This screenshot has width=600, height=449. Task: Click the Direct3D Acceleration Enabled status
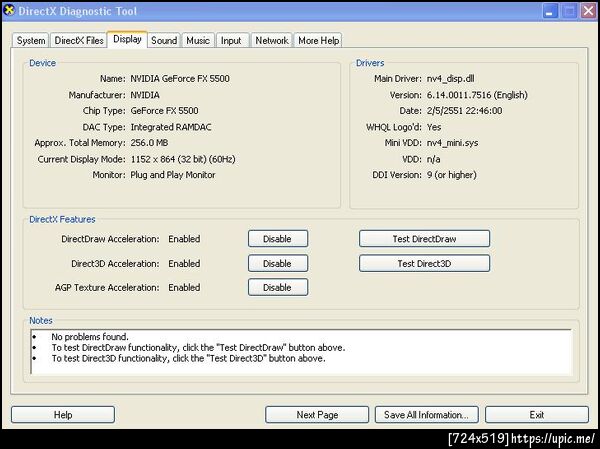tap(184, 263)
